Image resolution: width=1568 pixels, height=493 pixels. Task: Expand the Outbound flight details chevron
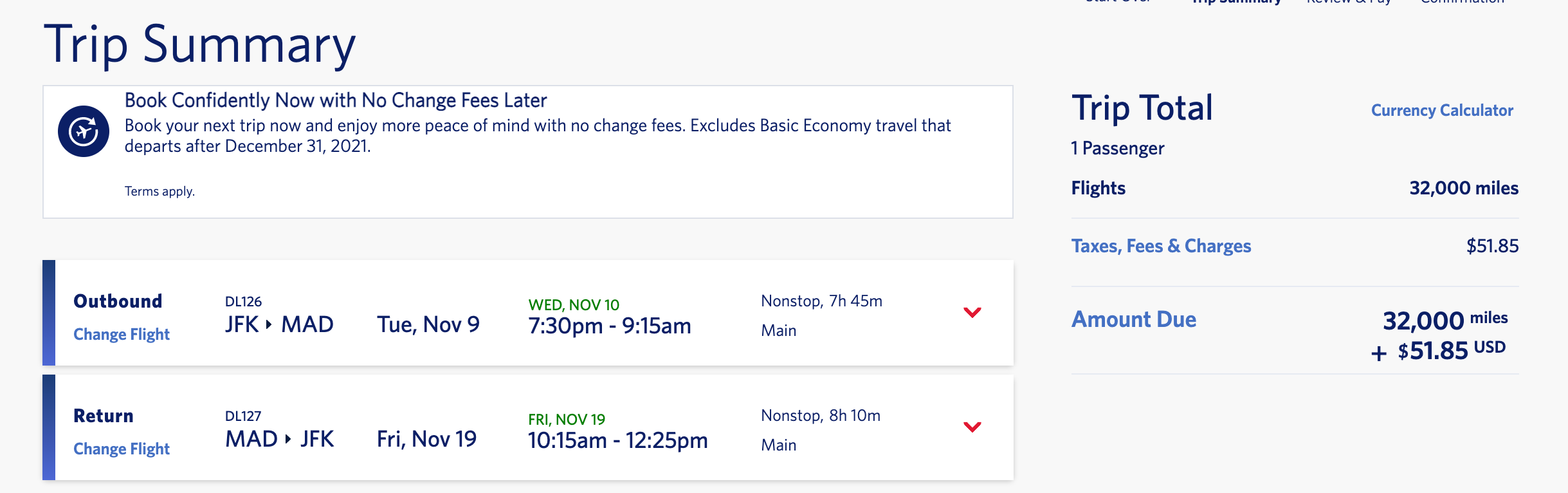coord(972,313)
